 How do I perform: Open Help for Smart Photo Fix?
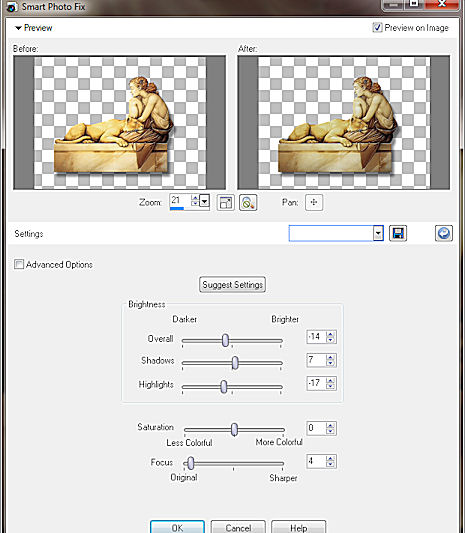298,527
